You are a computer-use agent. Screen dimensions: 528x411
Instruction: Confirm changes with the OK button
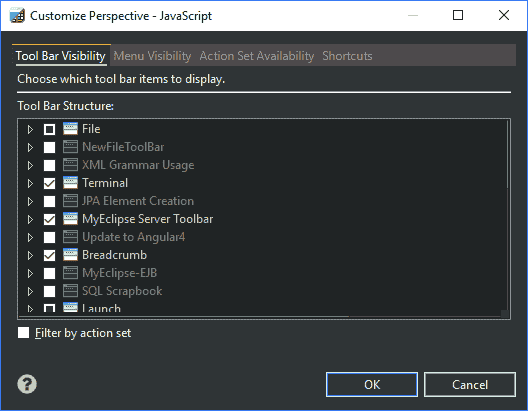pos(372,384)
